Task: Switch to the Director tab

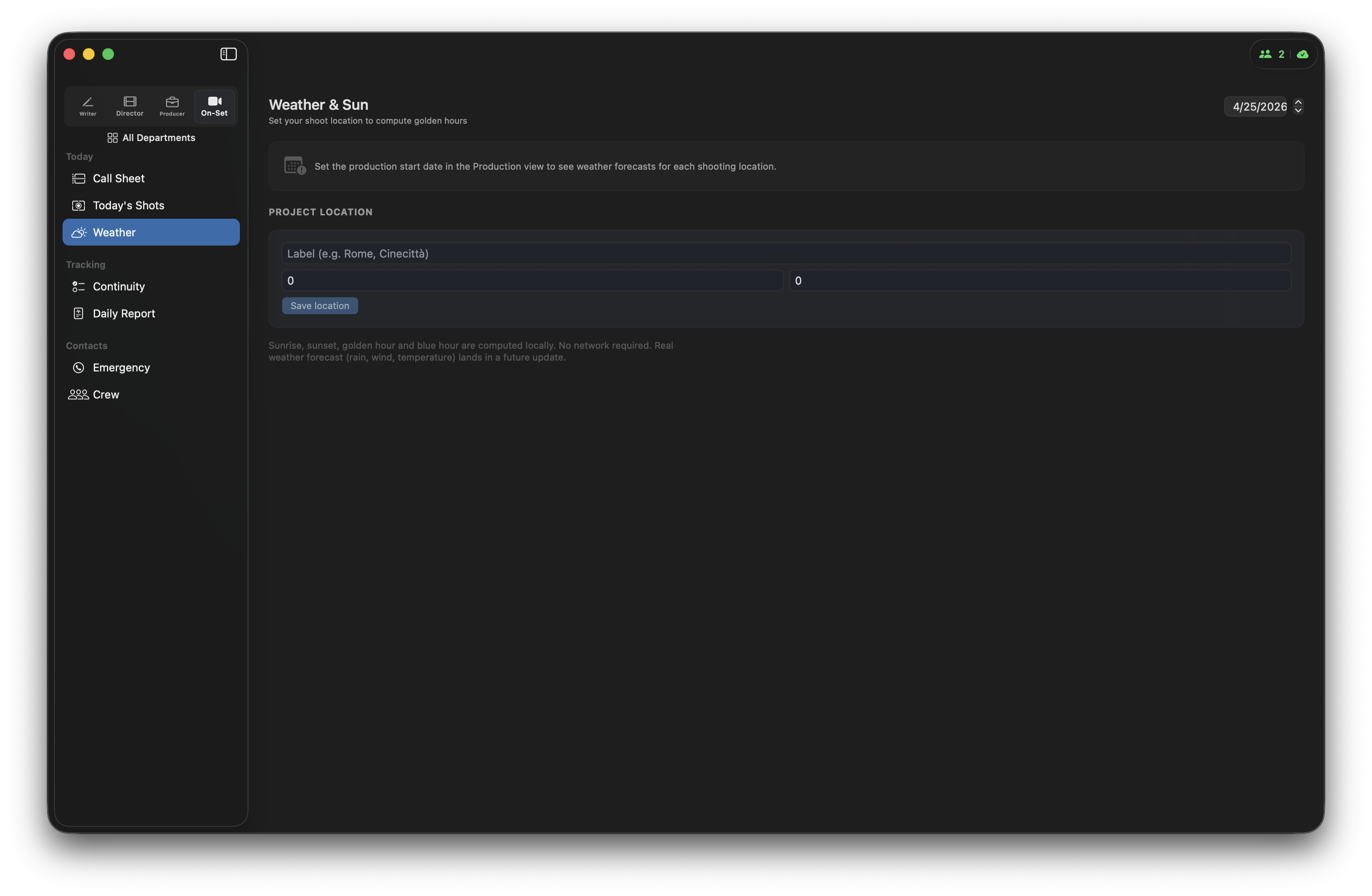Action: [x=130, y=106]
